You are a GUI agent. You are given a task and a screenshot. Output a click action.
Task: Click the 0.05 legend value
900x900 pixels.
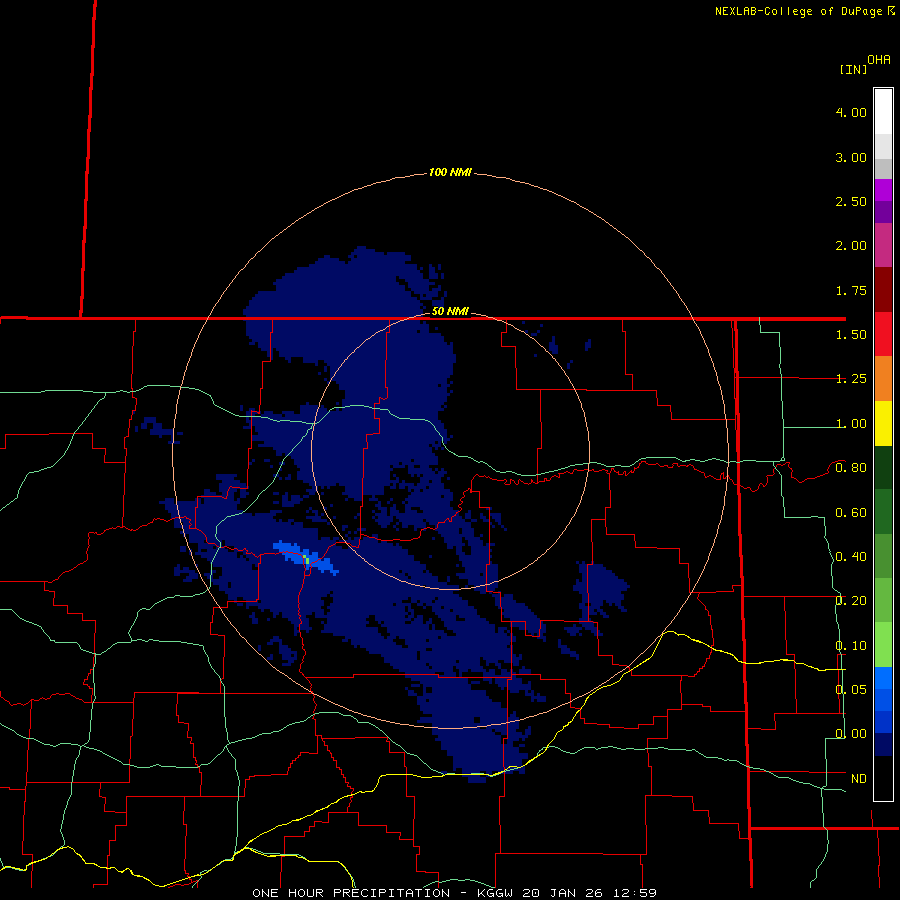(851, 690)
